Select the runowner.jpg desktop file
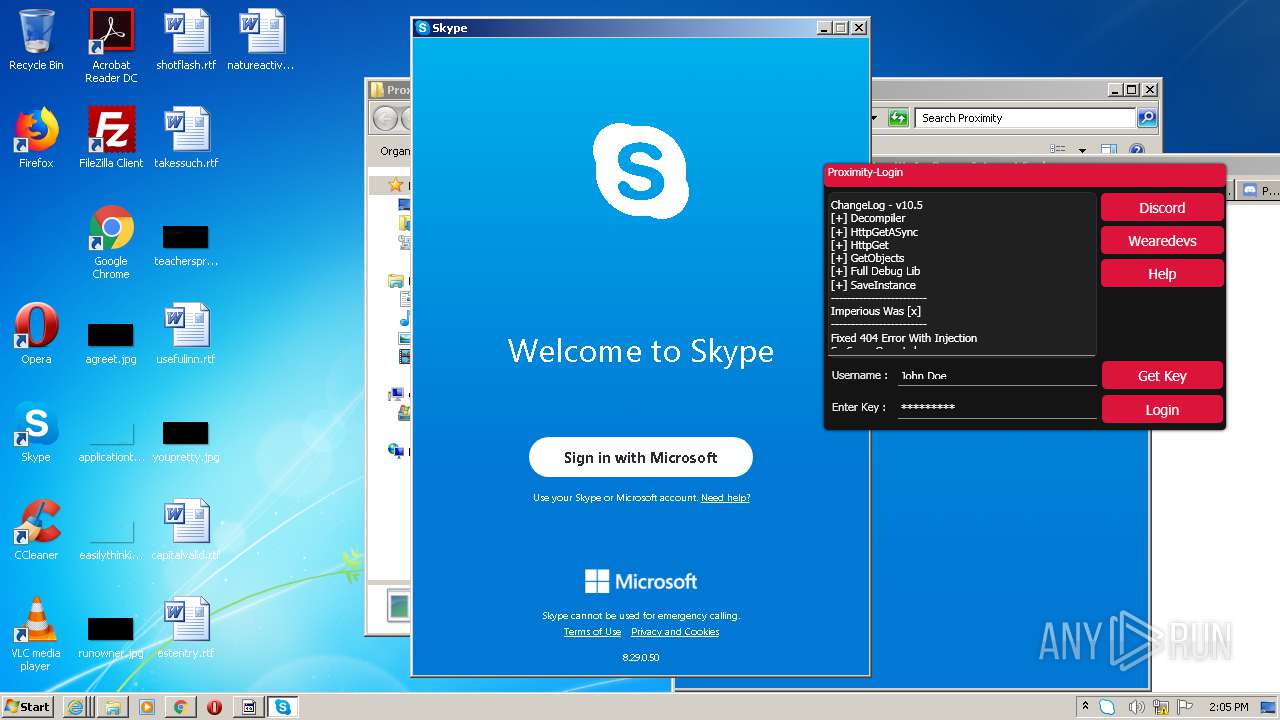Image resolution: width=1280 pixels, height=720 pixels. [x=111, y=636]
